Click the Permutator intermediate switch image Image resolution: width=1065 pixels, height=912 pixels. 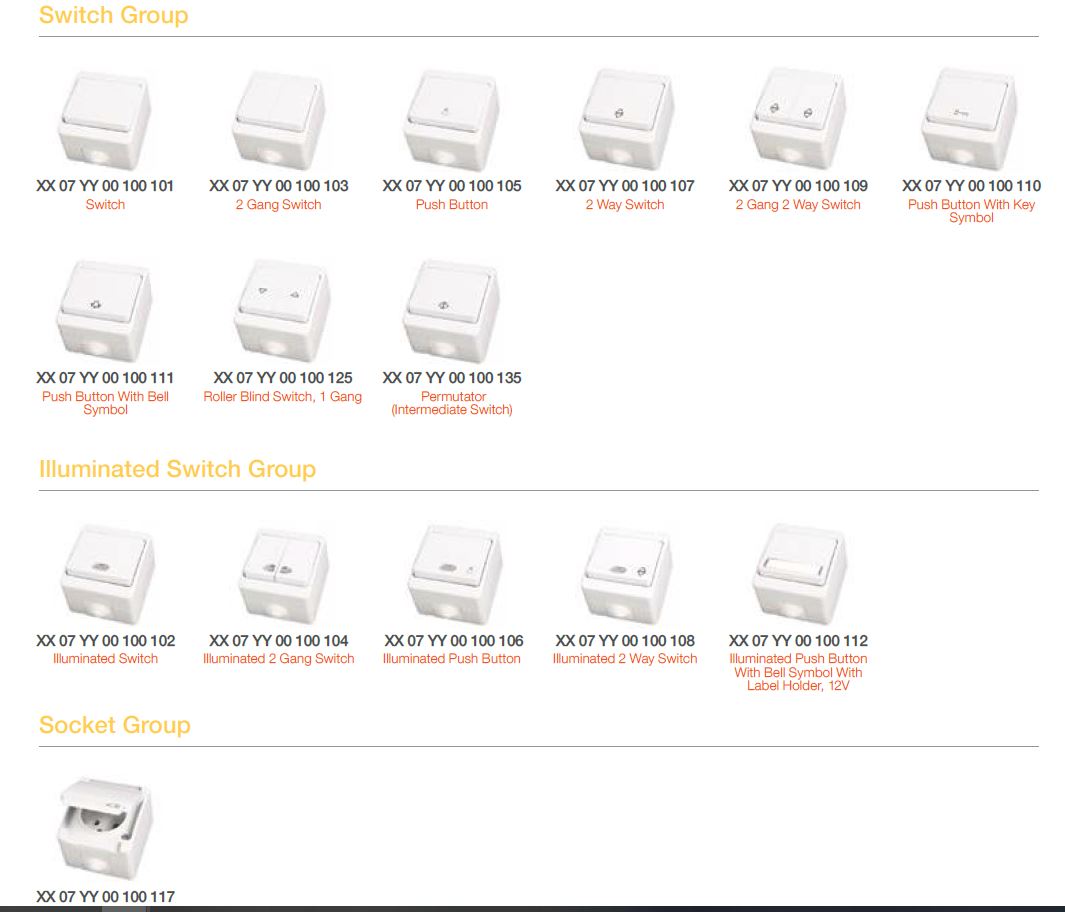tap(451, 312)
